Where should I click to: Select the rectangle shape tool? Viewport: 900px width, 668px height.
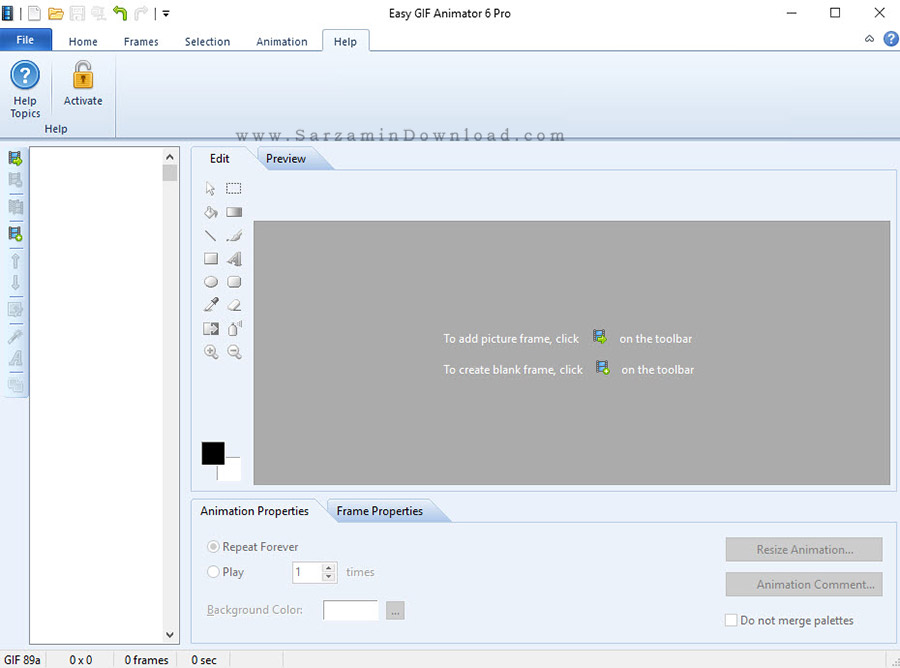pyautogui.click(x=211, y=259)
